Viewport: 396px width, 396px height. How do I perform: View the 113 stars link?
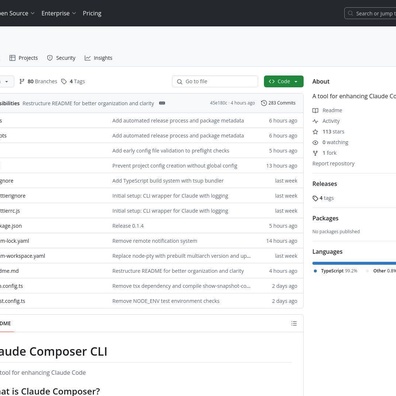point(333,132)
